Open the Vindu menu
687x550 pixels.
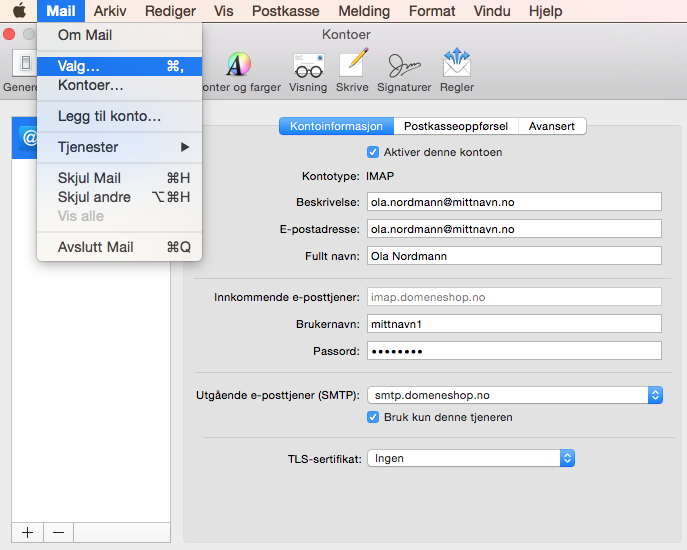tap(492, 11)
